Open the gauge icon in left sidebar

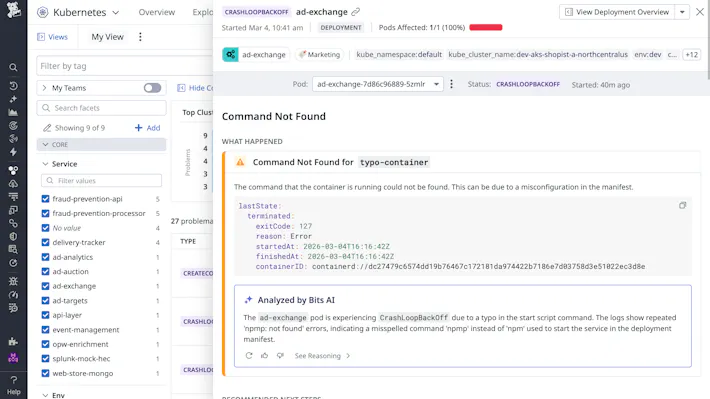pyautogui.click(x=13, y=295)
